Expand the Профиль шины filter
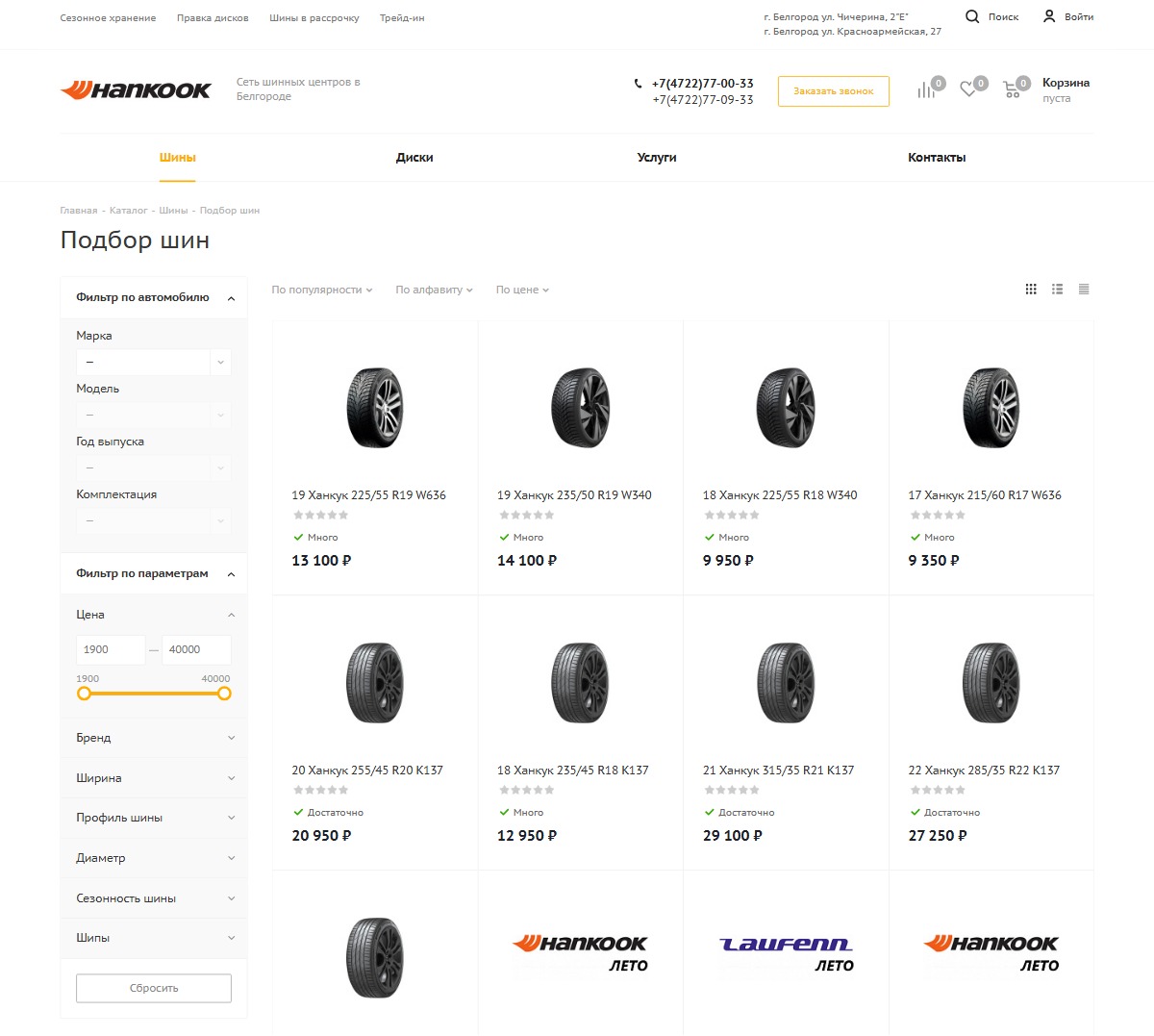This screenshot has height=1036, width=1154. 154,818
